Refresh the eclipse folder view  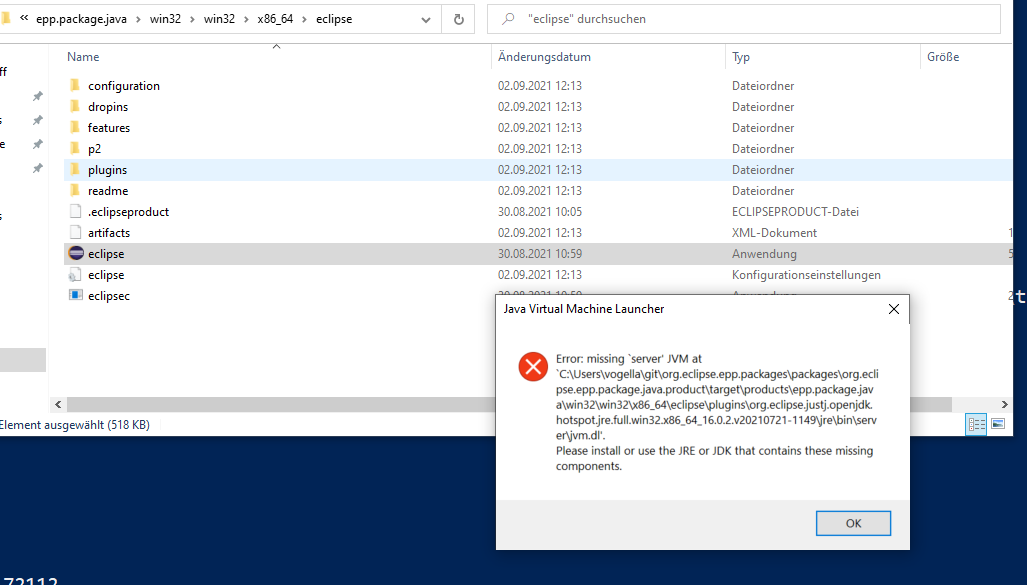point(458,19)
